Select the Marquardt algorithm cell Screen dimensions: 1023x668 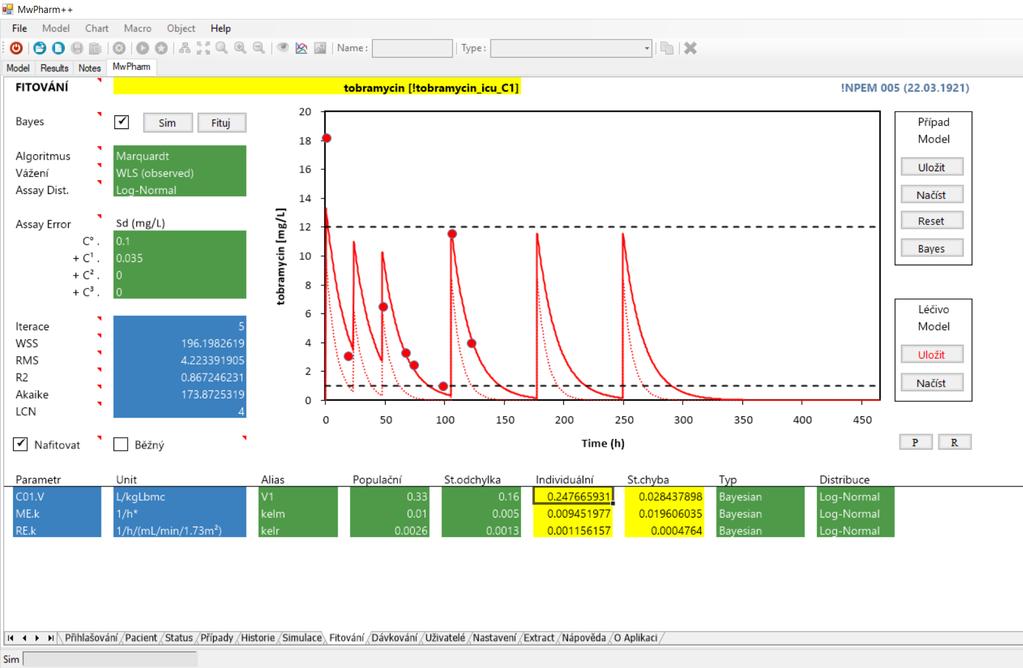coord(179,156)
